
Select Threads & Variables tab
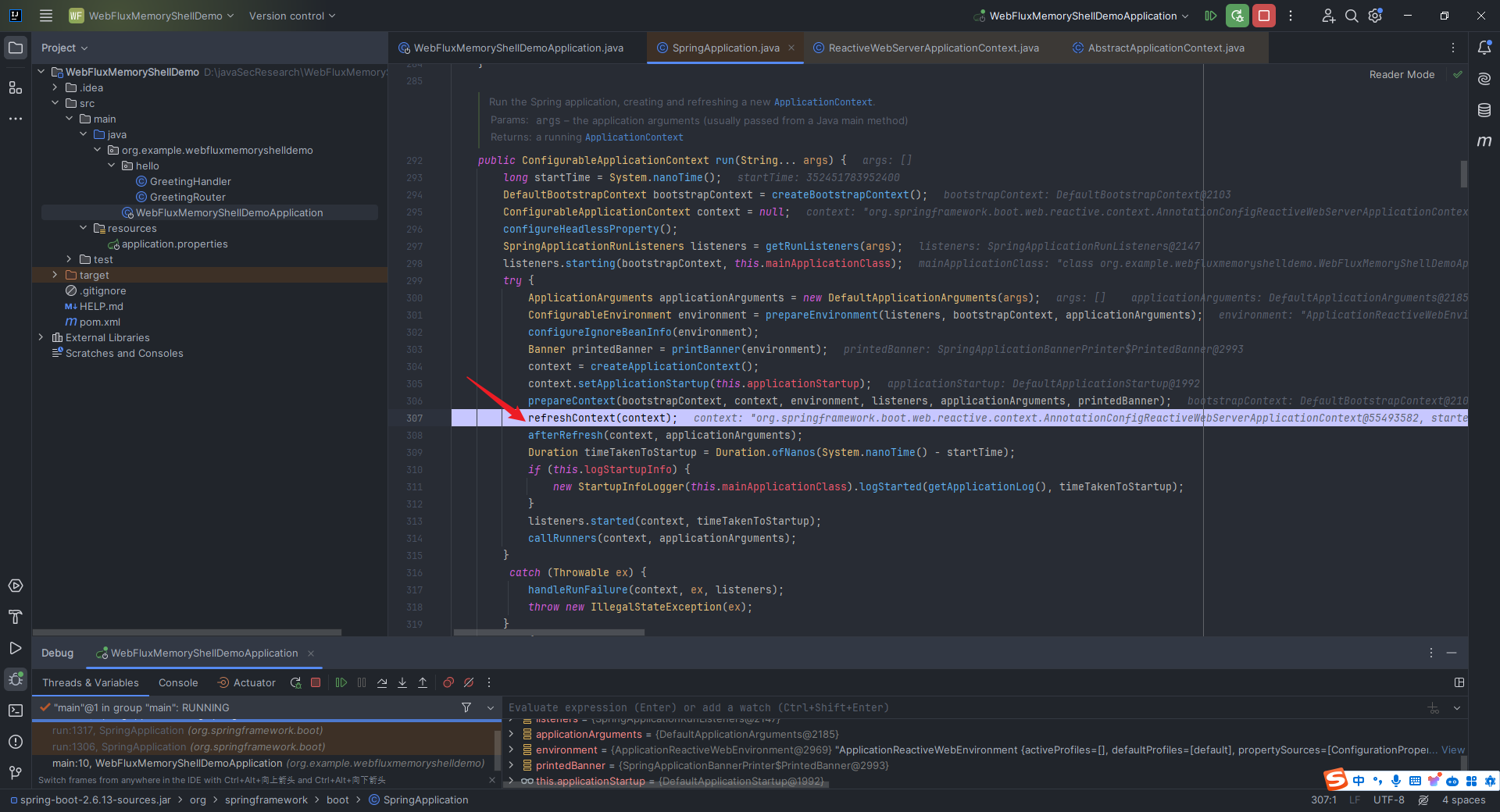point(91,682)
